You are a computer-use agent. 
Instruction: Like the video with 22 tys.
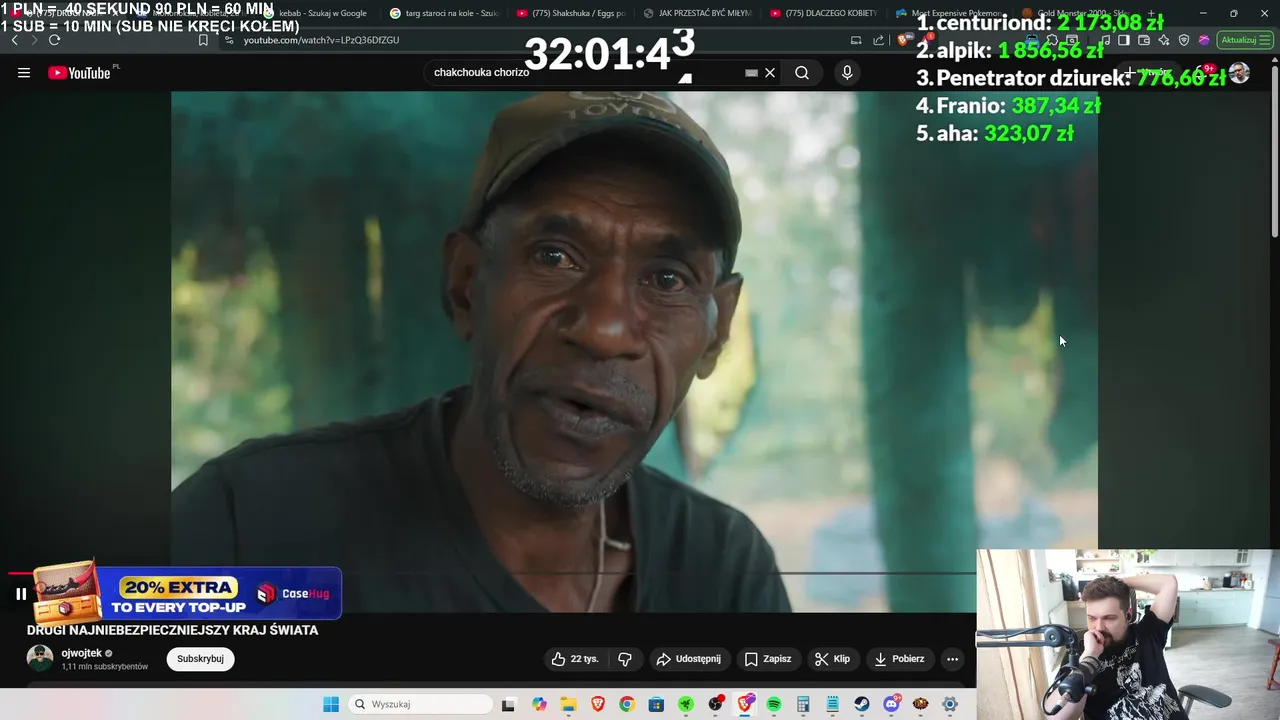pyautogui.click(x=575, y=659)
